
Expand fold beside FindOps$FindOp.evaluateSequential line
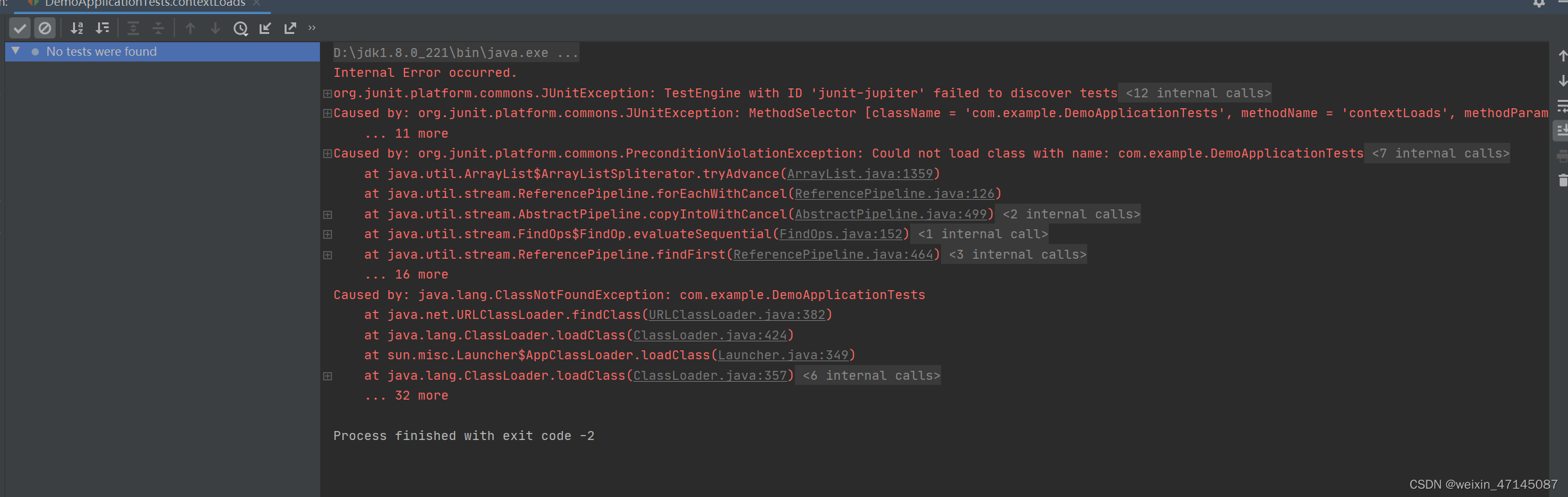coord(328,234)
